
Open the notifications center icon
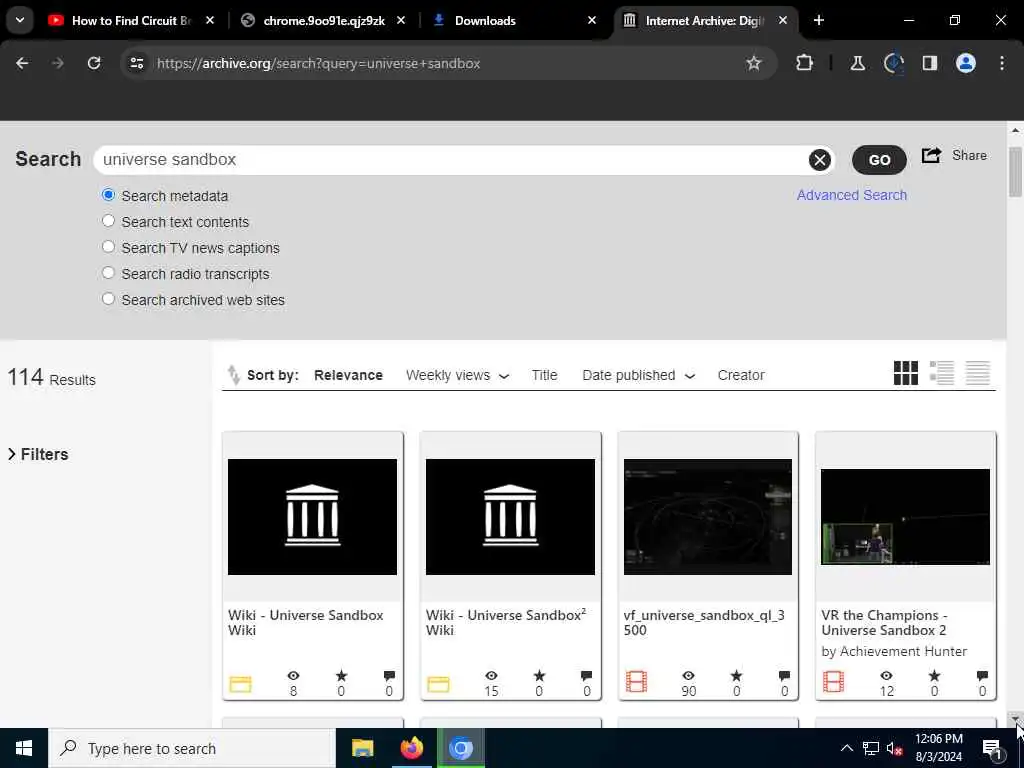(992, 748)
